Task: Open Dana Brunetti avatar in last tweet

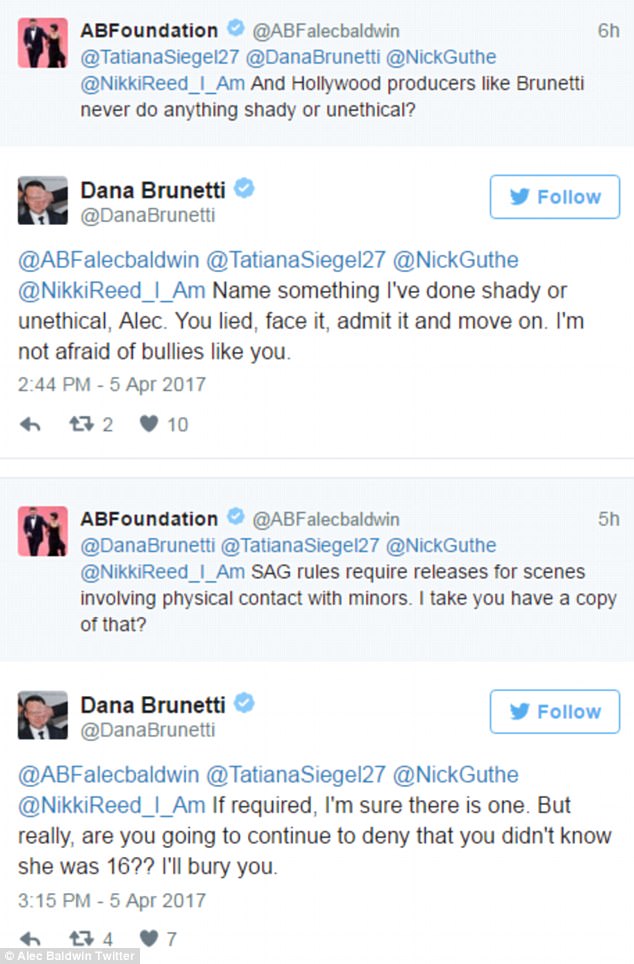Action: click(x=42, y=715)
